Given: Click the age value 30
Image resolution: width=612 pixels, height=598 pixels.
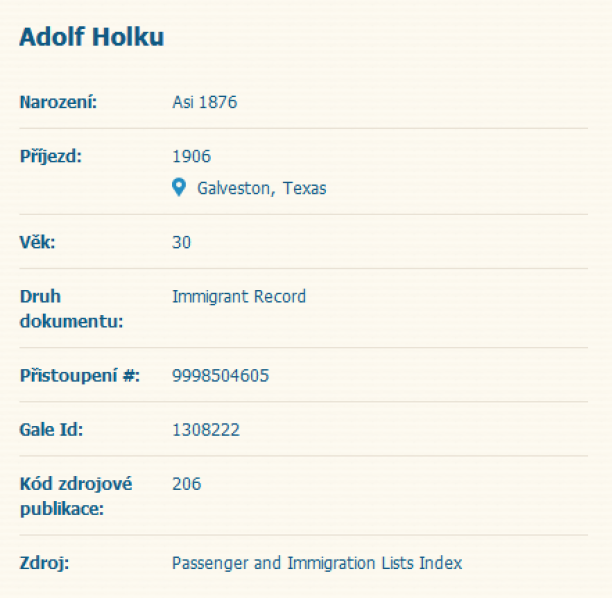Looking at the screenshot, I should pyautogui.click(x=181, y=242).
